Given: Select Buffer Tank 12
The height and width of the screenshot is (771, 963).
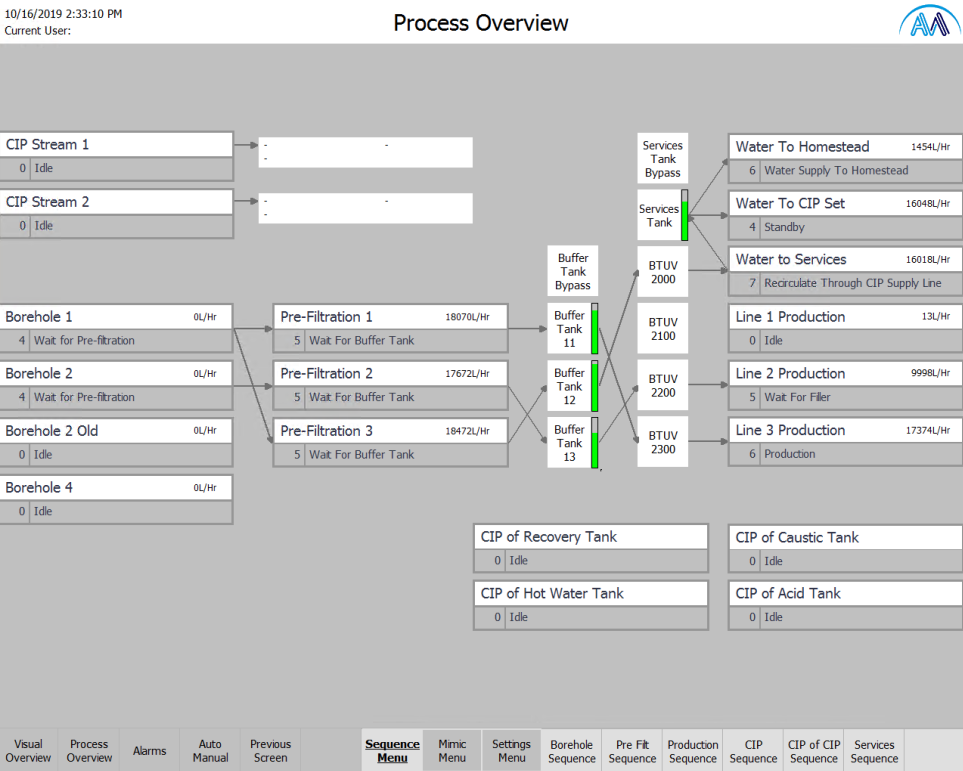Looking at the screenshot, I should point(569,386).
